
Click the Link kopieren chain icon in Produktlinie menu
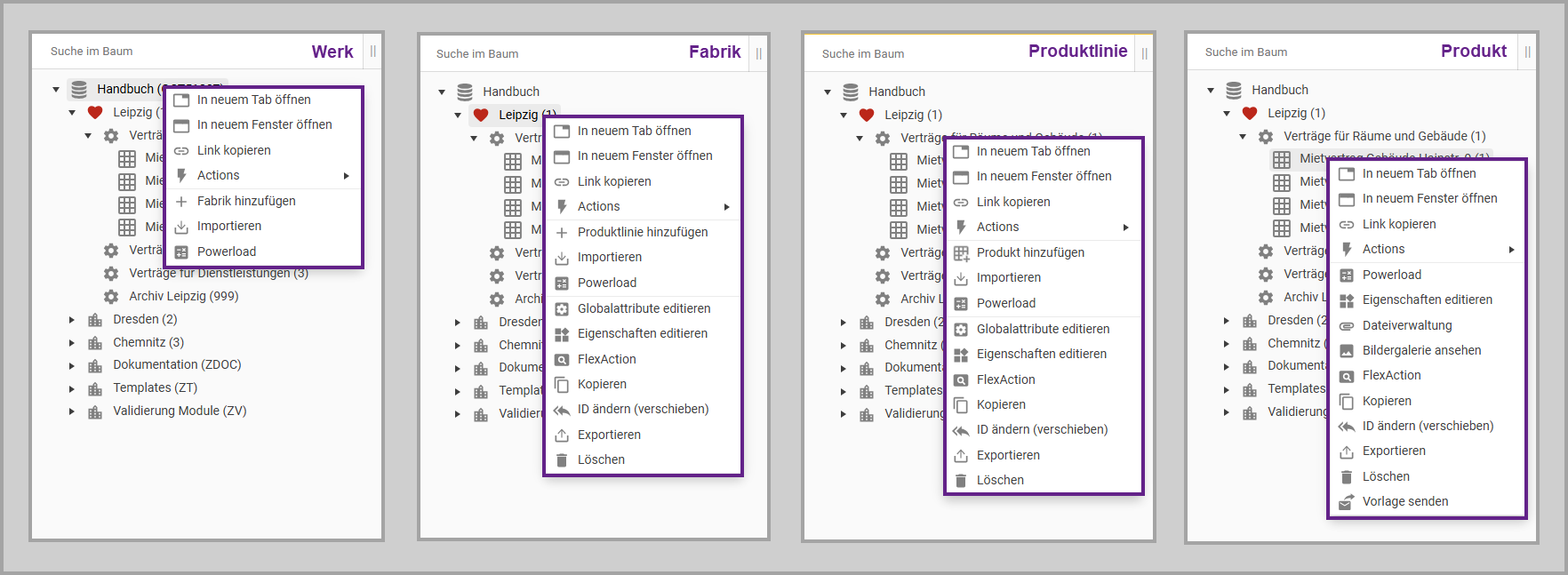(x=961, y=203)
